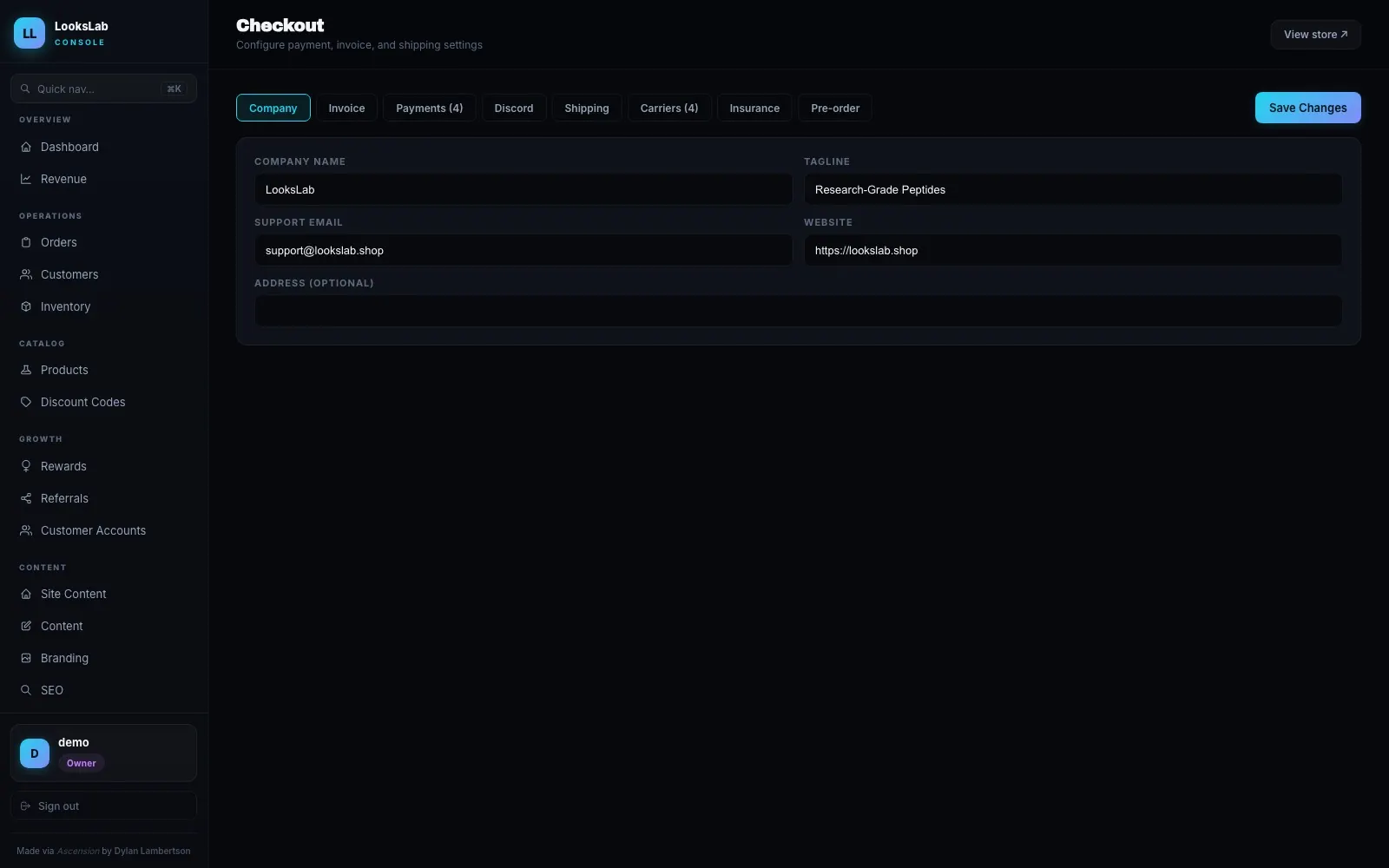Select the Company tab

coord(273,108)
